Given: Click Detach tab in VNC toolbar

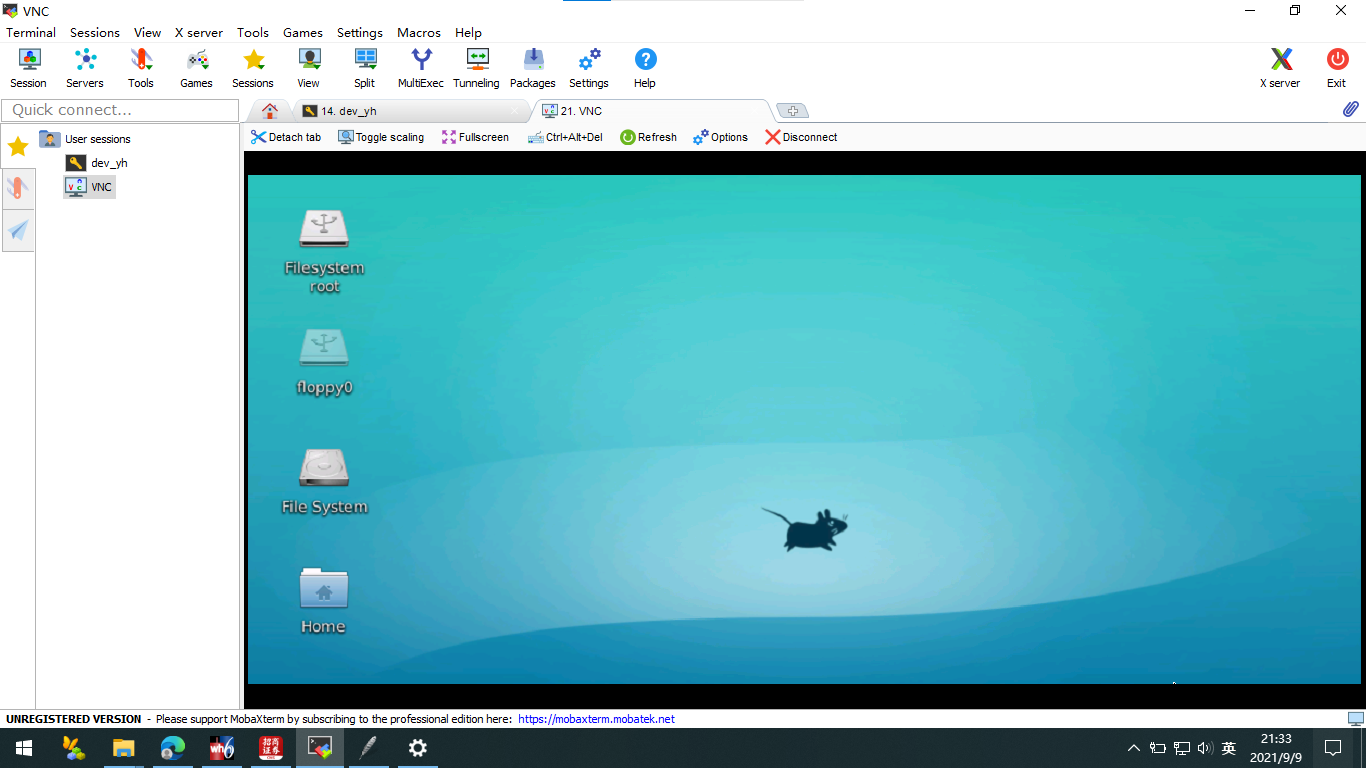Looking at the screenshot, I should pyautogui.click(x=286, y=137).
